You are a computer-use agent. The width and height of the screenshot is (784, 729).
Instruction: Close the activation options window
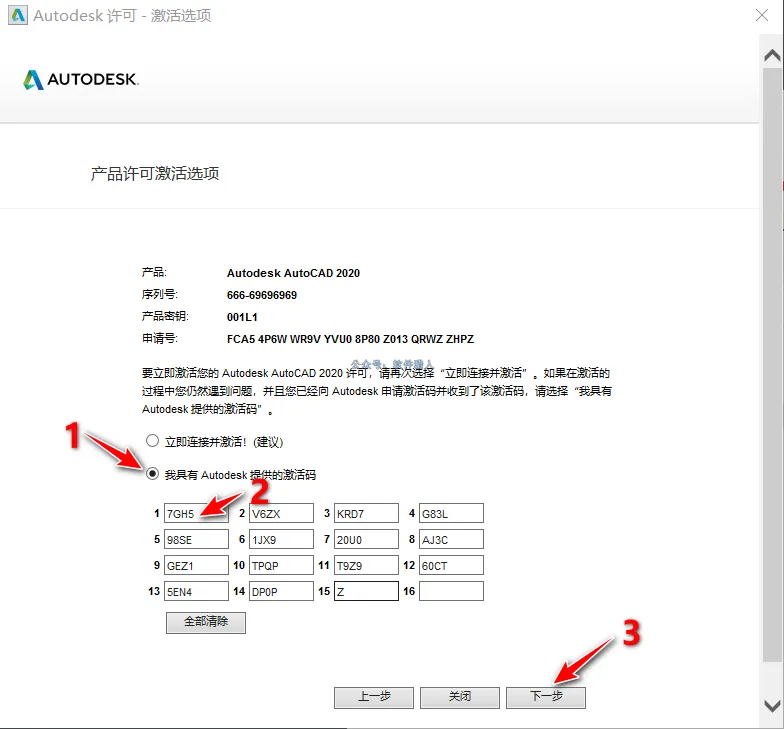tap(762, 15)
